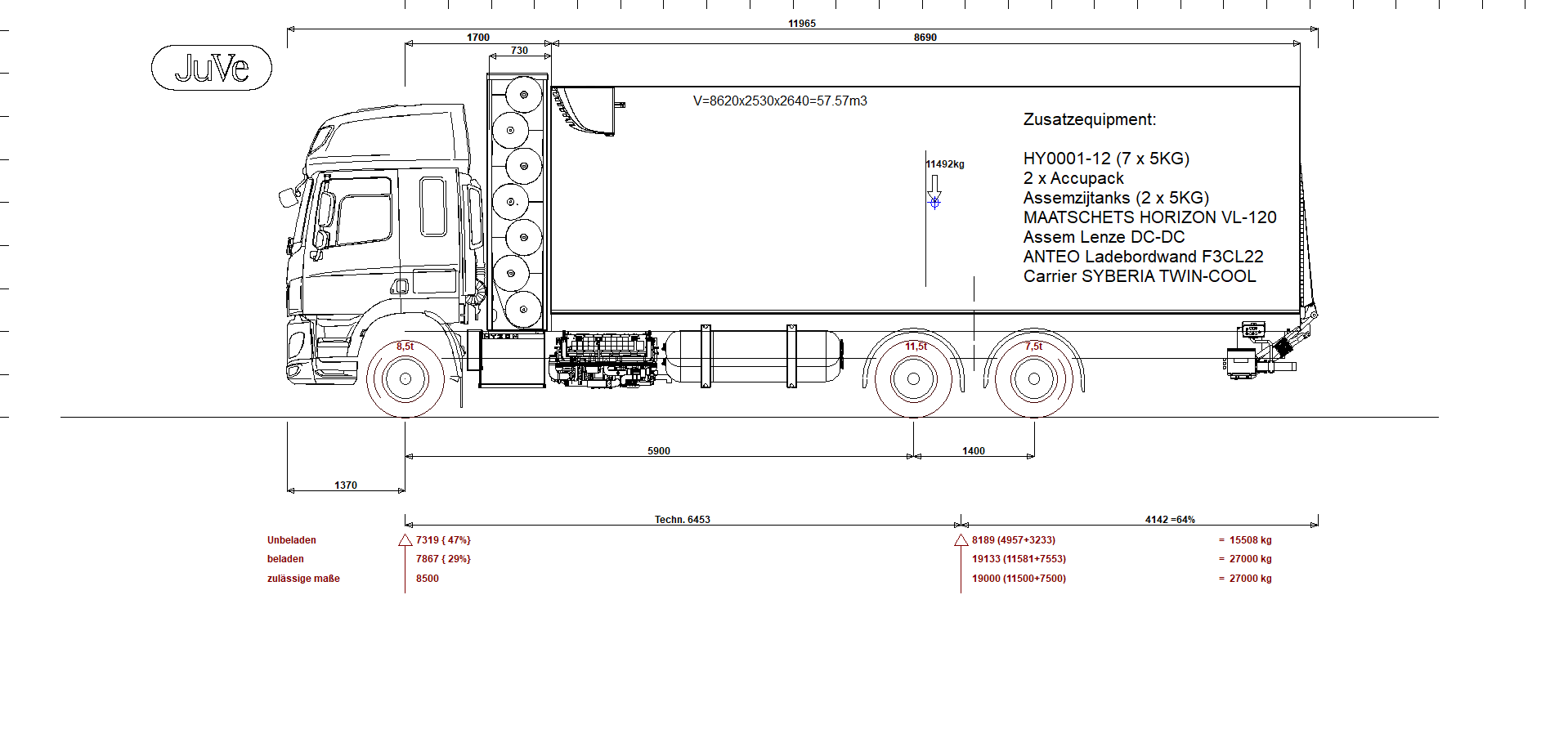This screenshot has width=1568, height=756.
Task: Select rear value 19000 (11500+7500)
Action: point(1019,579)
